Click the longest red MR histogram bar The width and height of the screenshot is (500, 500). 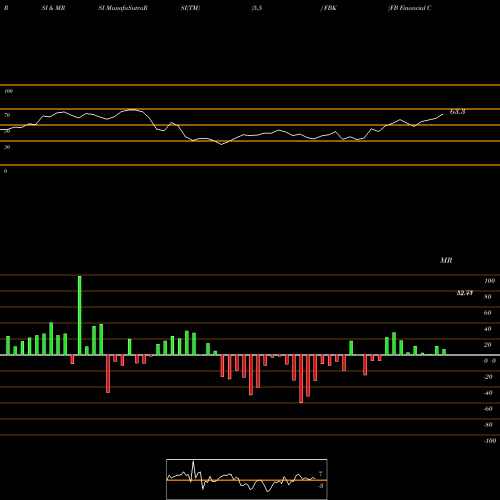pyautogui.click(x=301, y=379)
